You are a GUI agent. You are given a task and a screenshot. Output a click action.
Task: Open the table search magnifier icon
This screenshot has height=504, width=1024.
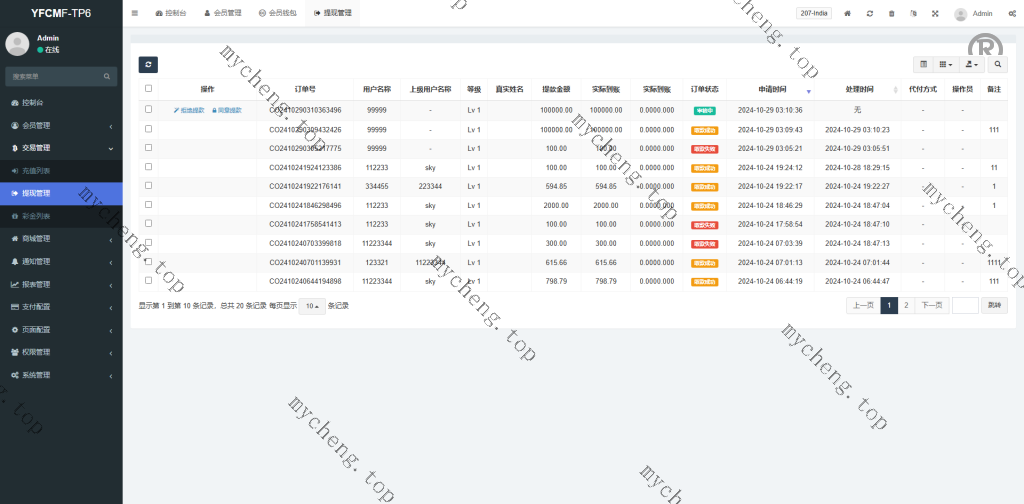click(x=998, y=64)
